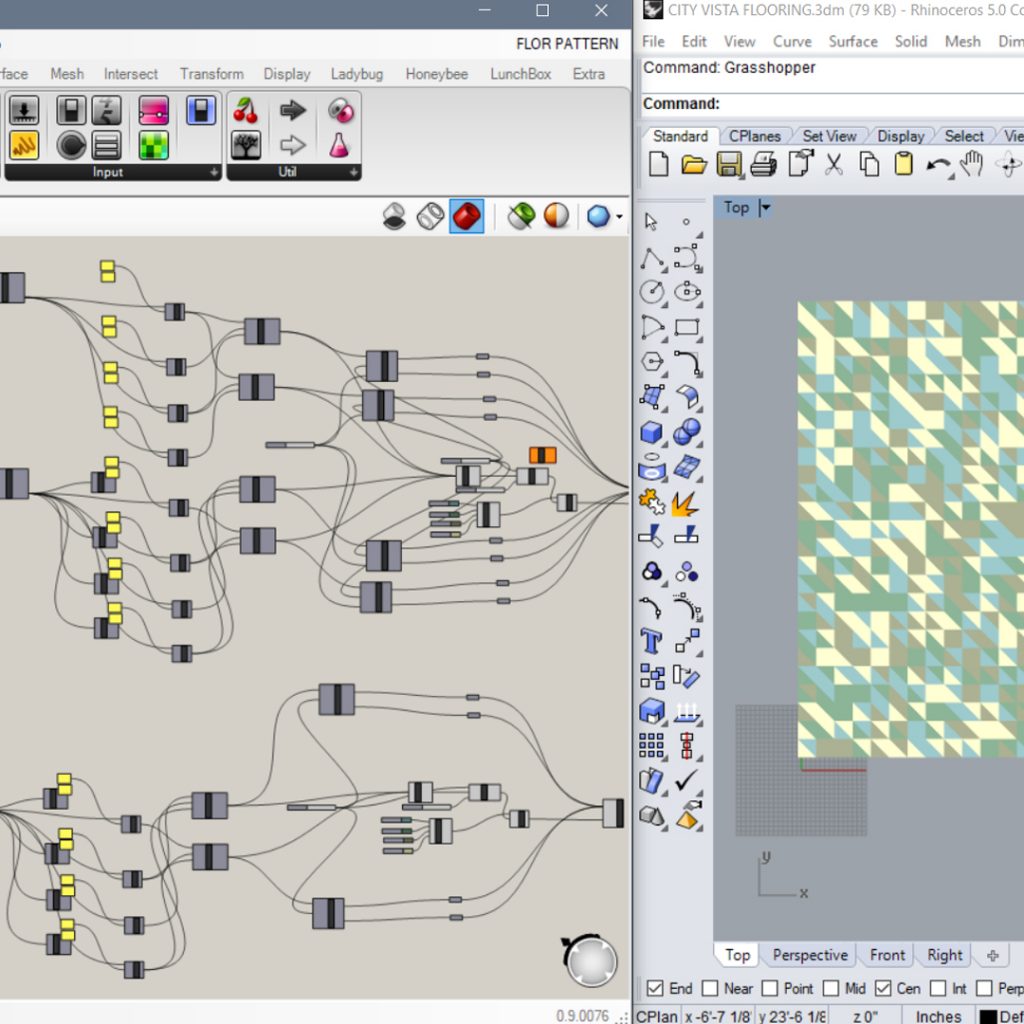Screen dimensions: 1024x1024
Task: Click the Print icon in the Standard toolbar
Action: click(763, 164)
